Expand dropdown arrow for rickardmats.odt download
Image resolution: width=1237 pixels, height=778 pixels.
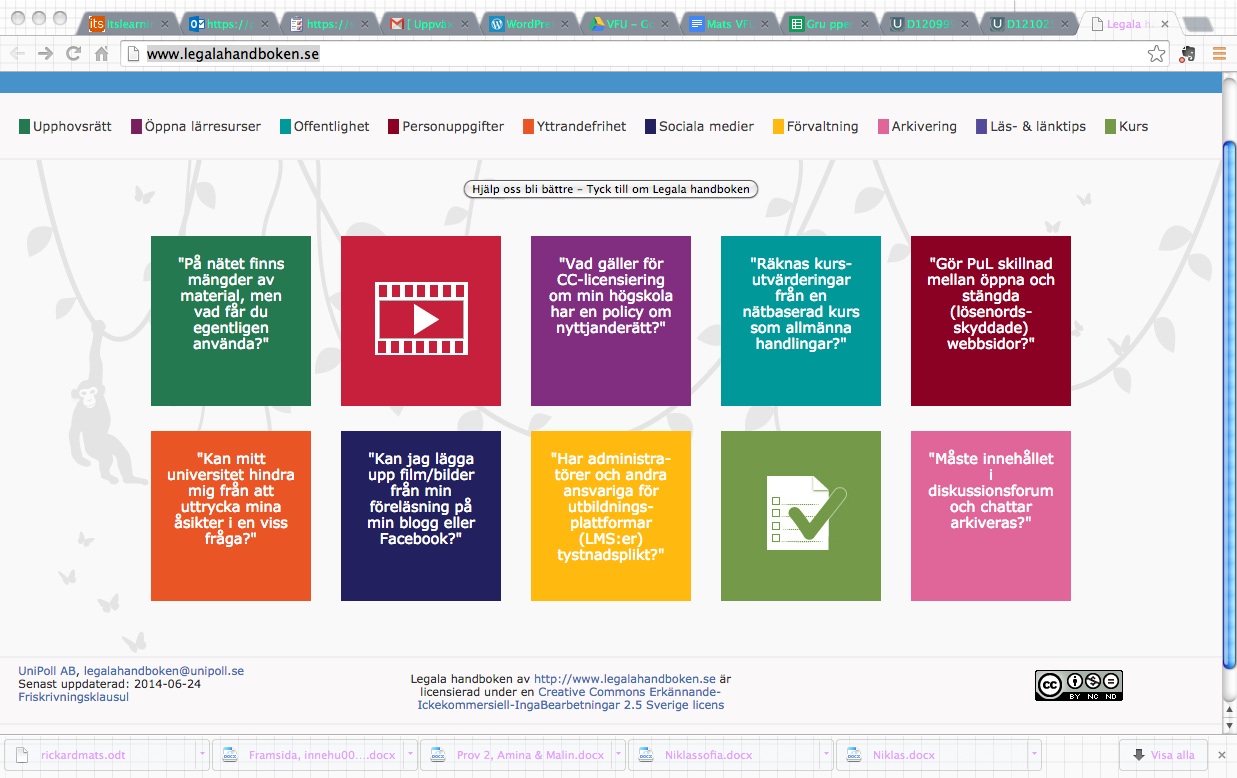click(202, 754)
